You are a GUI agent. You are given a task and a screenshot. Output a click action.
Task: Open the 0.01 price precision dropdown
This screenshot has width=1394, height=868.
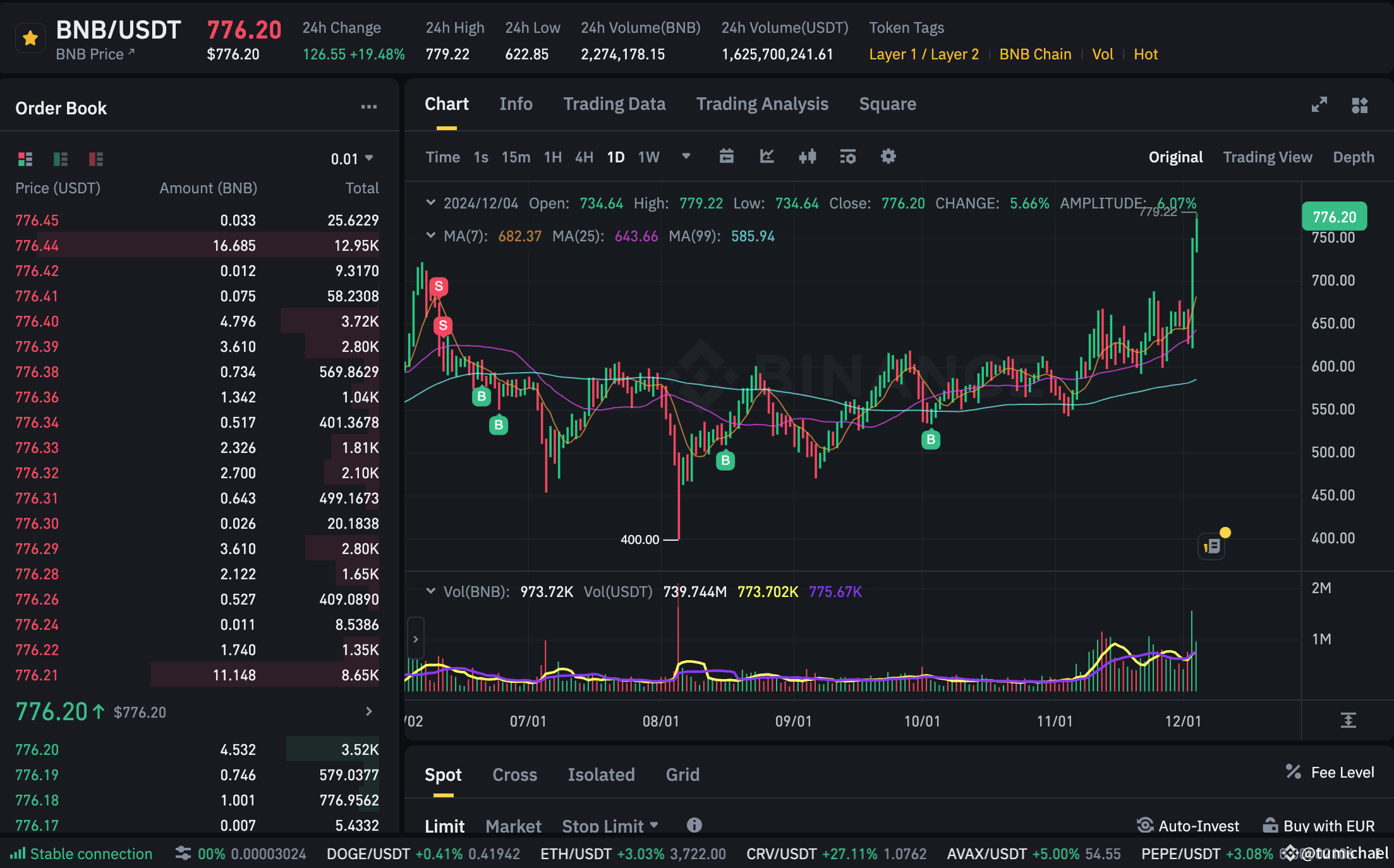pyautogui.click(x=352, y=159)
